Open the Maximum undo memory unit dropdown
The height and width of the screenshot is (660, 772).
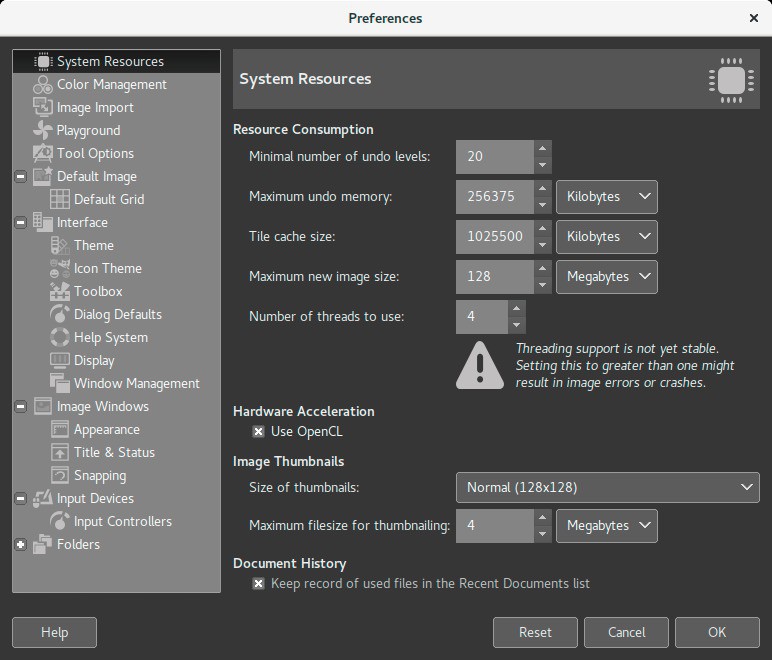click(606, 197)
